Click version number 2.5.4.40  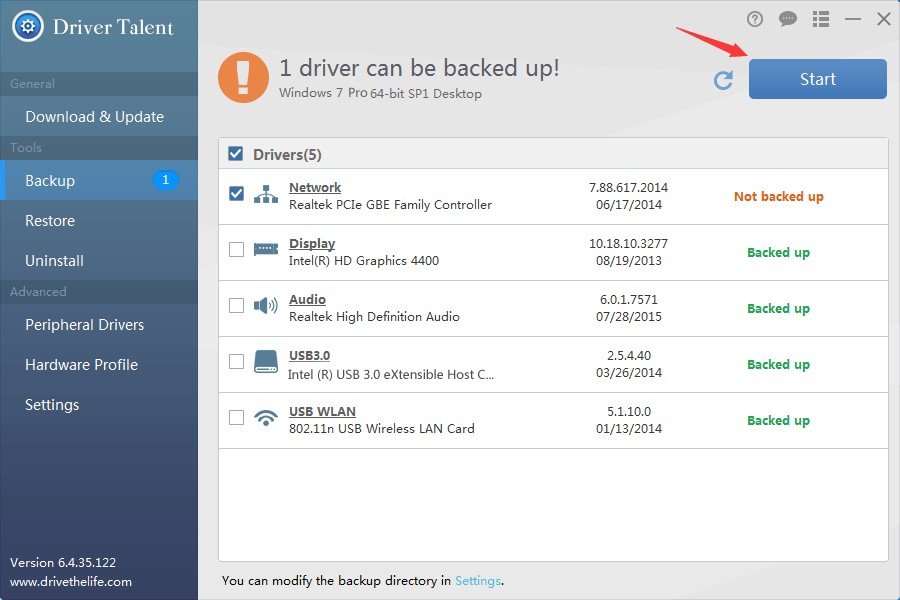click(629, 355)
